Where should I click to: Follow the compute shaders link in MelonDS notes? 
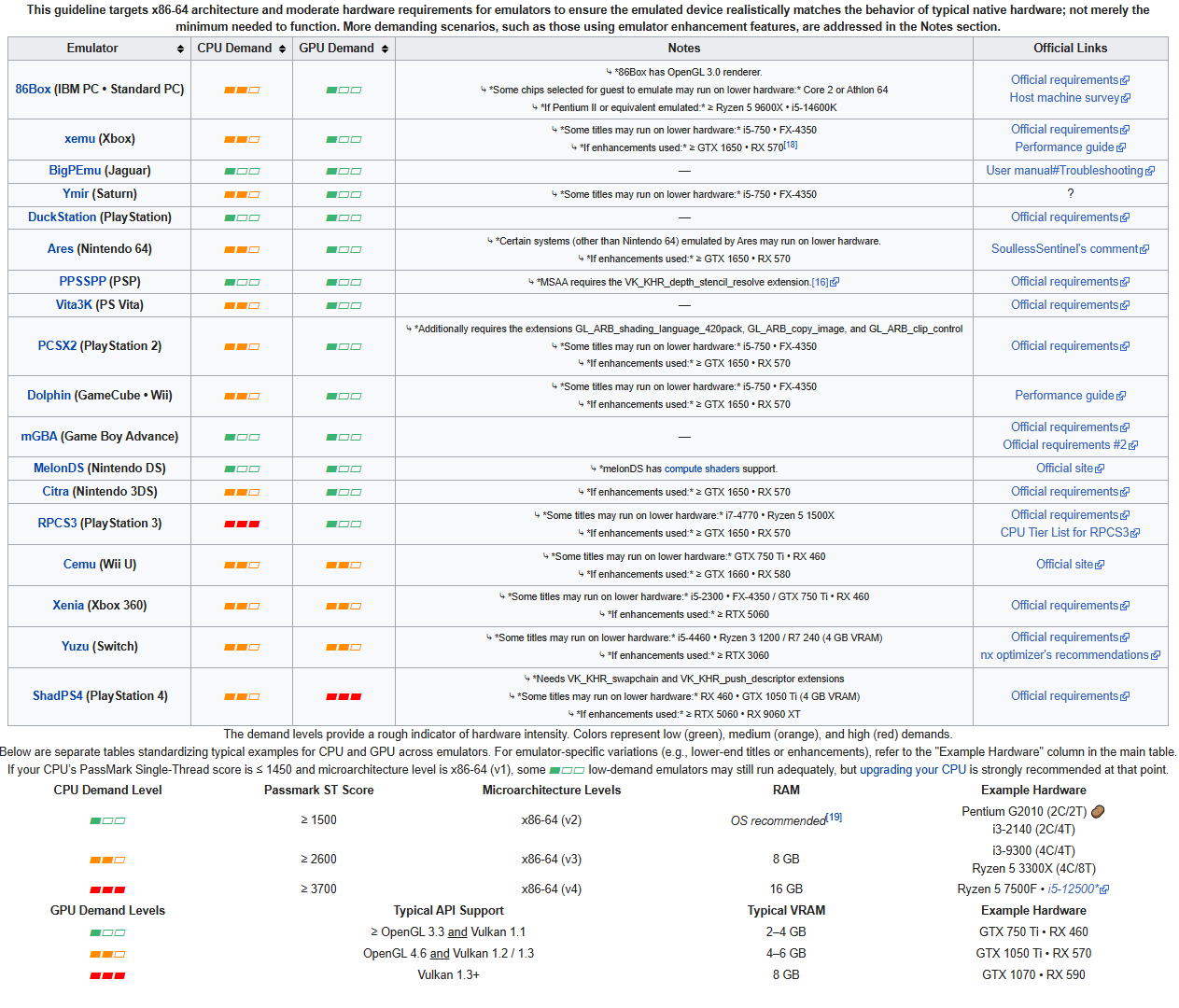click(x=702, y=469)
